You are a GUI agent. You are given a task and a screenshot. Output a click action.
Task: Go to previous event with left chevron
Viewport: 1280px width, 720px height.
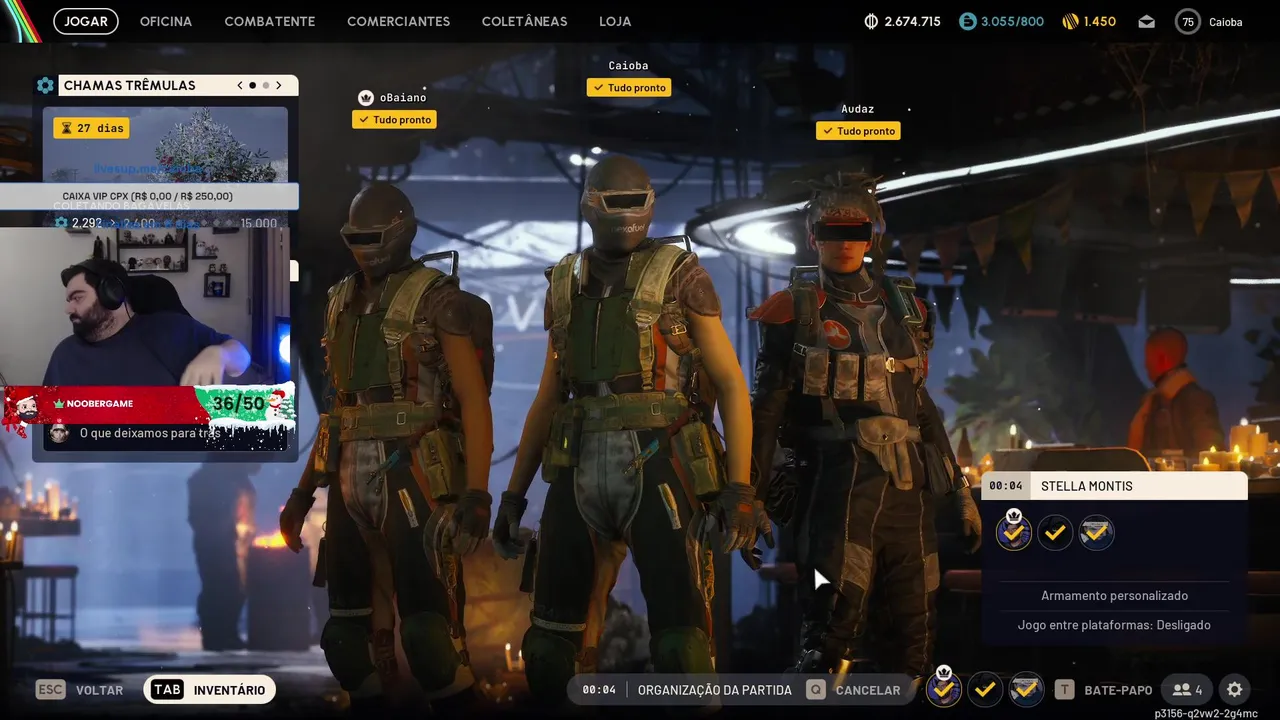point(240,86)
